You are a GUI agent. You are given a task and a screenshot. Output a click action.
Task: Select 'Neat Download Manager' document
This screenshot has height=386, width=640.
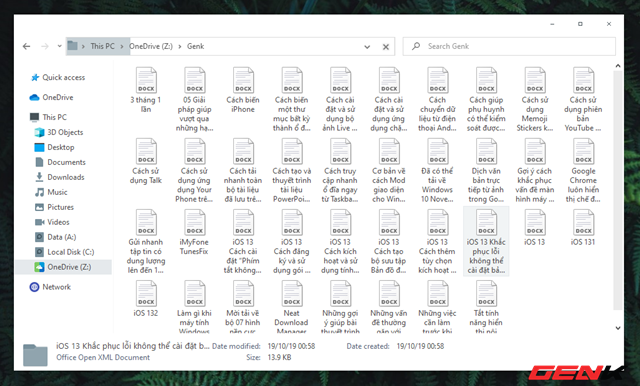click(291, 306)
